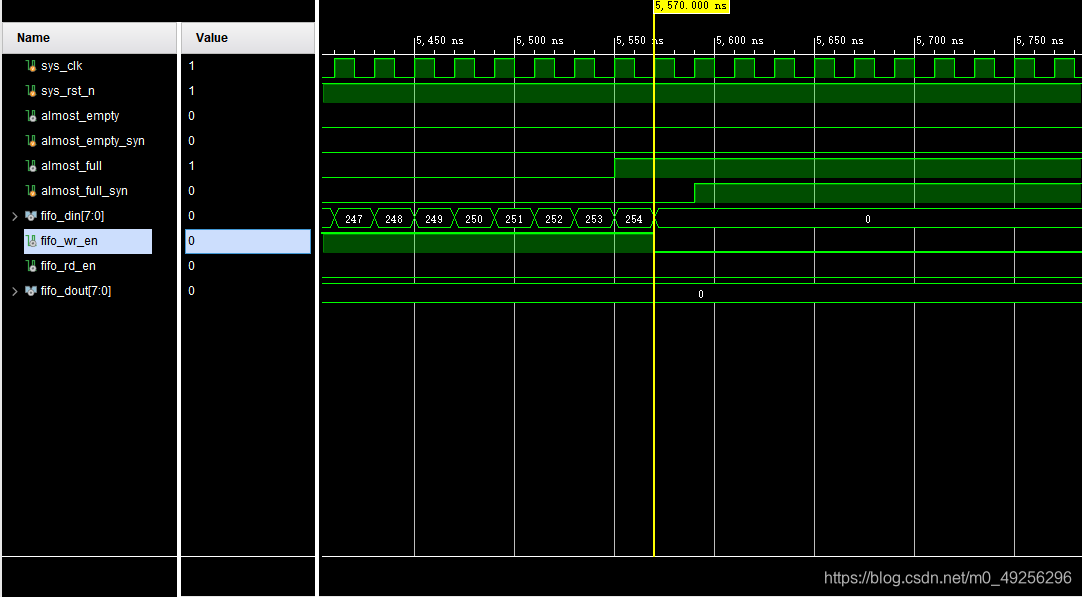Click the 5,700 ns ruler label
Image resolution: width=1082 pixels, height=597 pixels.
[941, 41]
